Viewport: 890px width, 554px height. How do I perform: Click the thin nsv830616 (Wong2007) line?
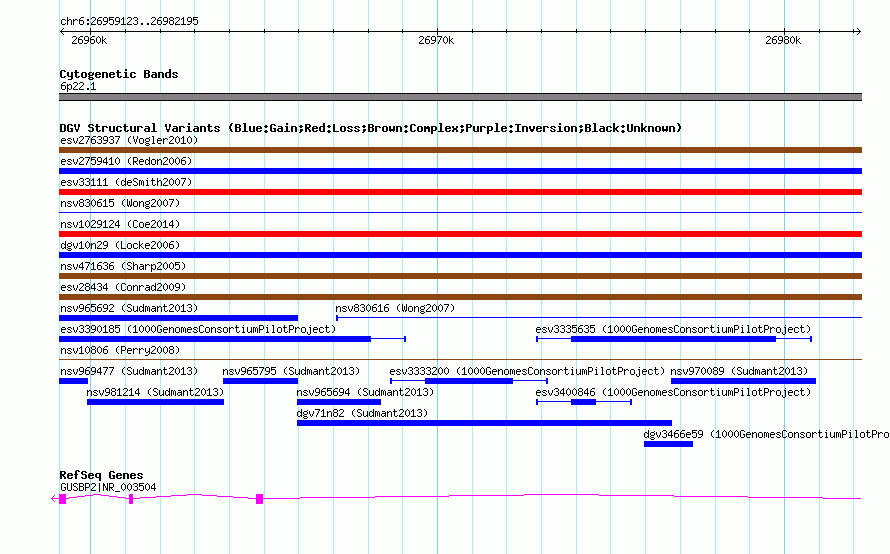(599, 317)
